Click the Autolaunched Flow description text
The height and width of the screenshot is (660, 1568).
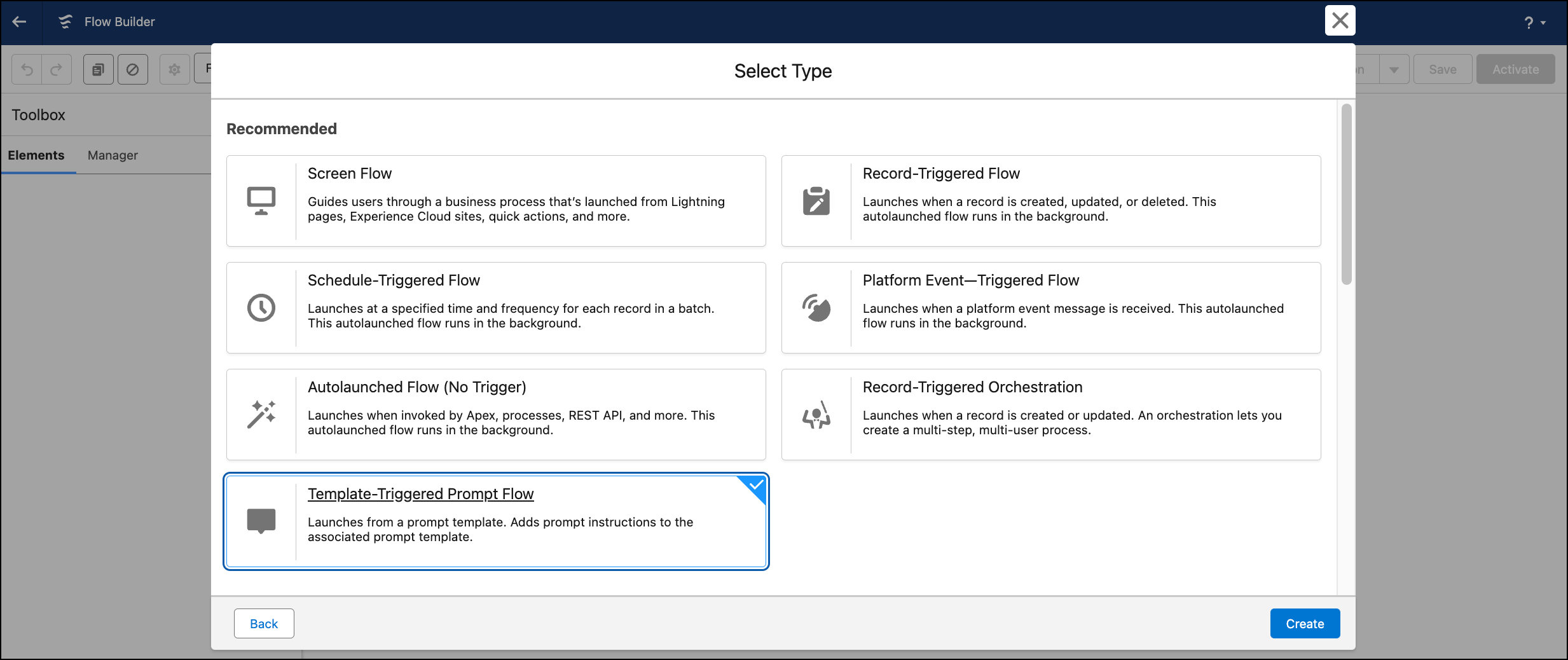(x=511, y=423)
